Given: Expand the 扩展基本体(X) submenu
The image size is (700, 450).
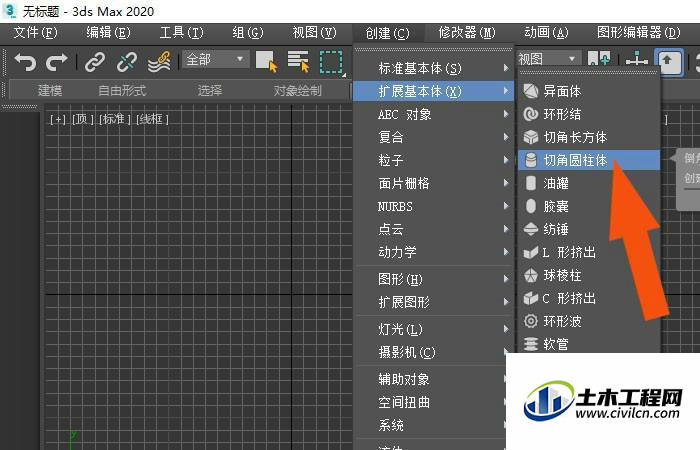Looking at the screenshot, I should click(433, 92).
